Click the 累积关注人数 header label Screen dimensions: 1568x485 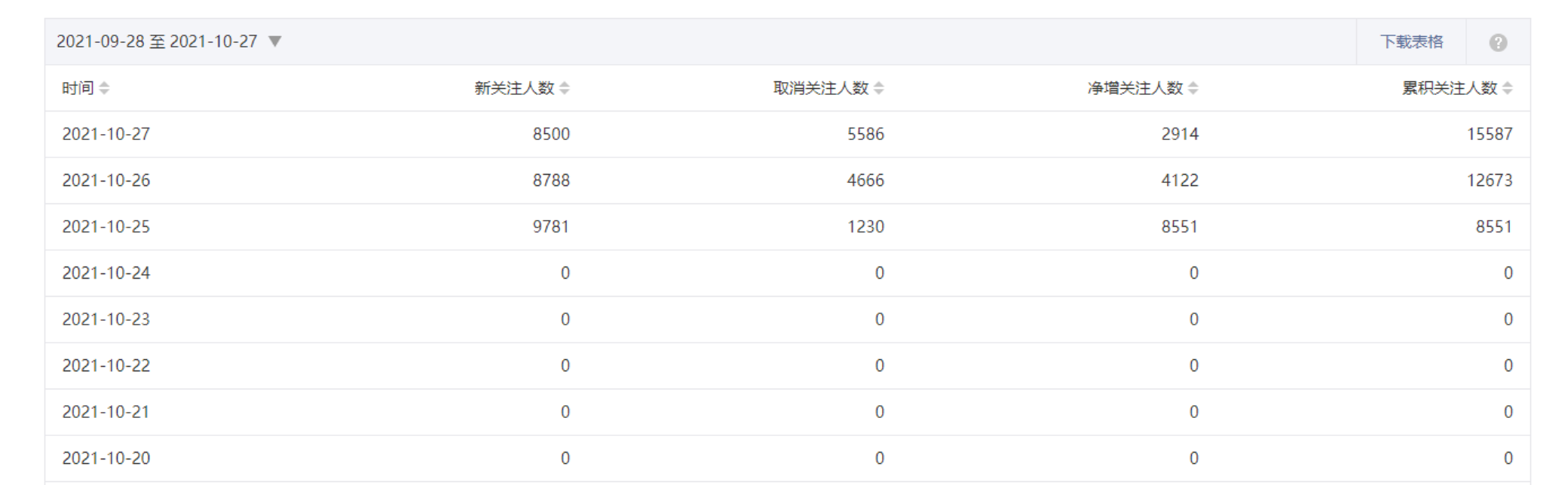click(1450, 88)
